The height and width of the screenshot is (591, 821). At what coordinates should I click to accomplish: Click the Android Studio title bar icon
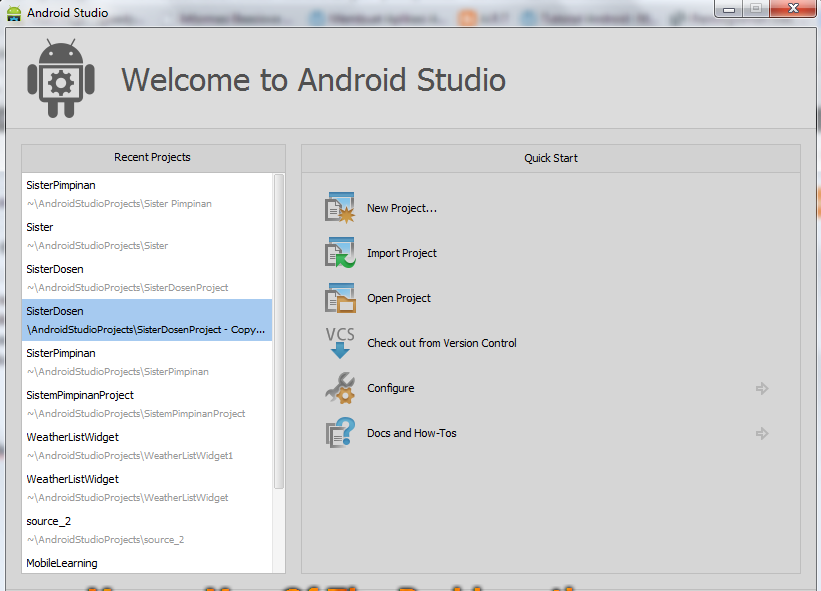click(14, 13)
